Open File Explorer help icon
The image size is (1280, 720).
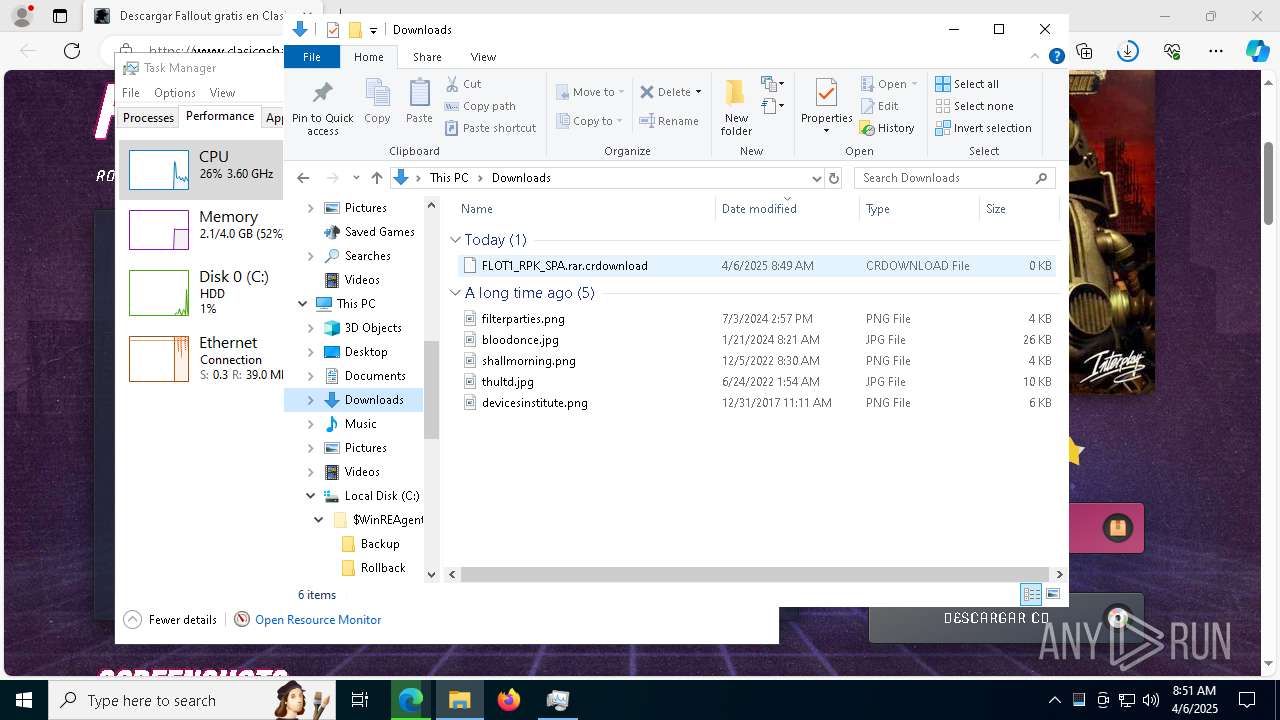[1056, 57]
